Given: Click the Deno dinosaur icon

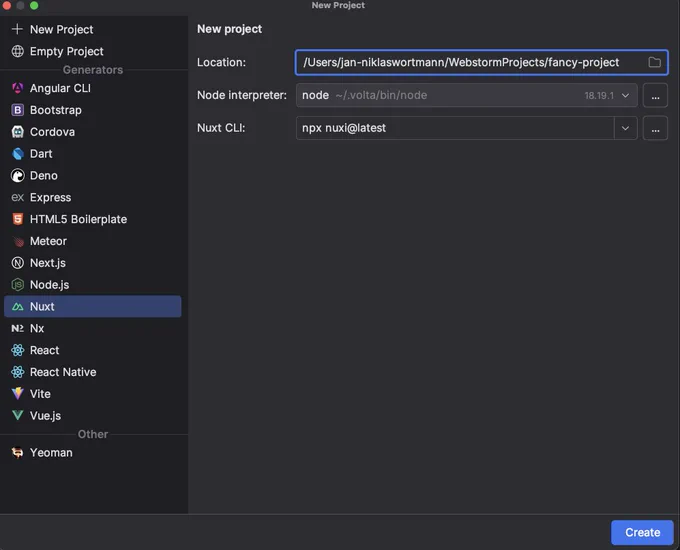Looking at the screenshot, I should [17, 175].
